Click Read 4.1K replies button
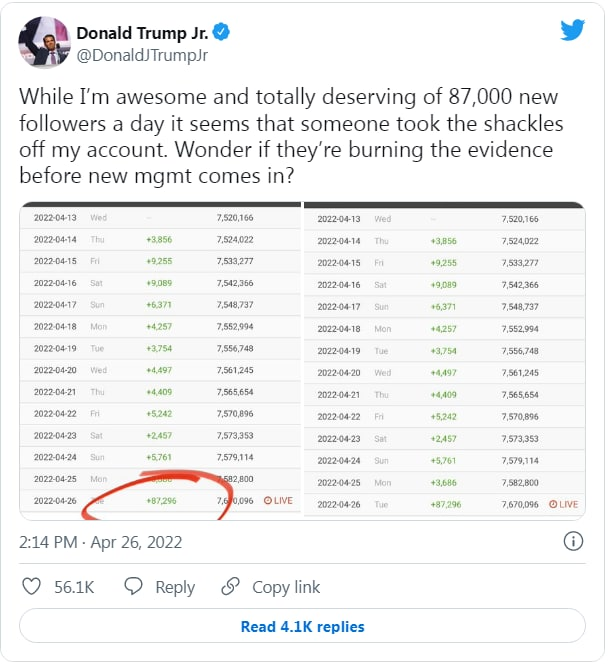 (302, 627)
